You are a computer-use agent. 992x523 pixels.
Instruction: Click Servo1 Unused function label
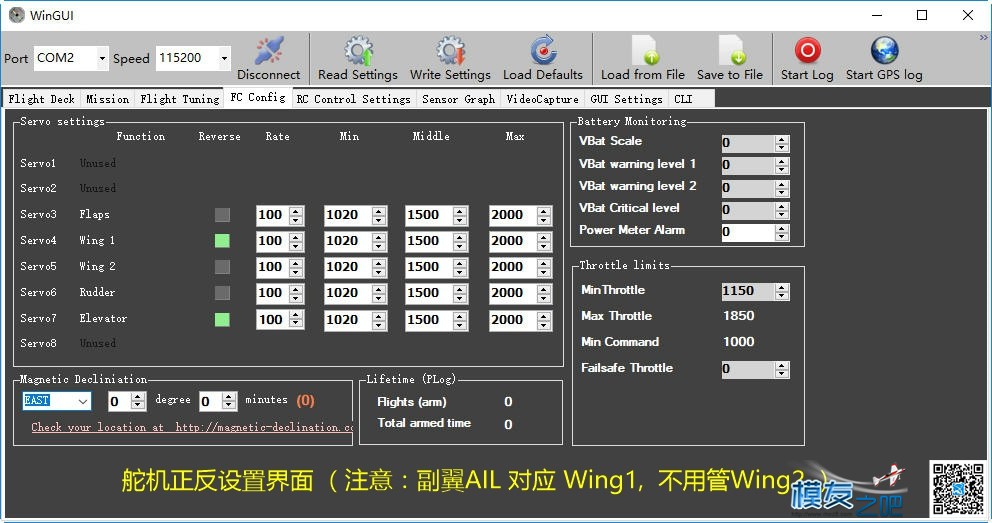tap(98, 163)
